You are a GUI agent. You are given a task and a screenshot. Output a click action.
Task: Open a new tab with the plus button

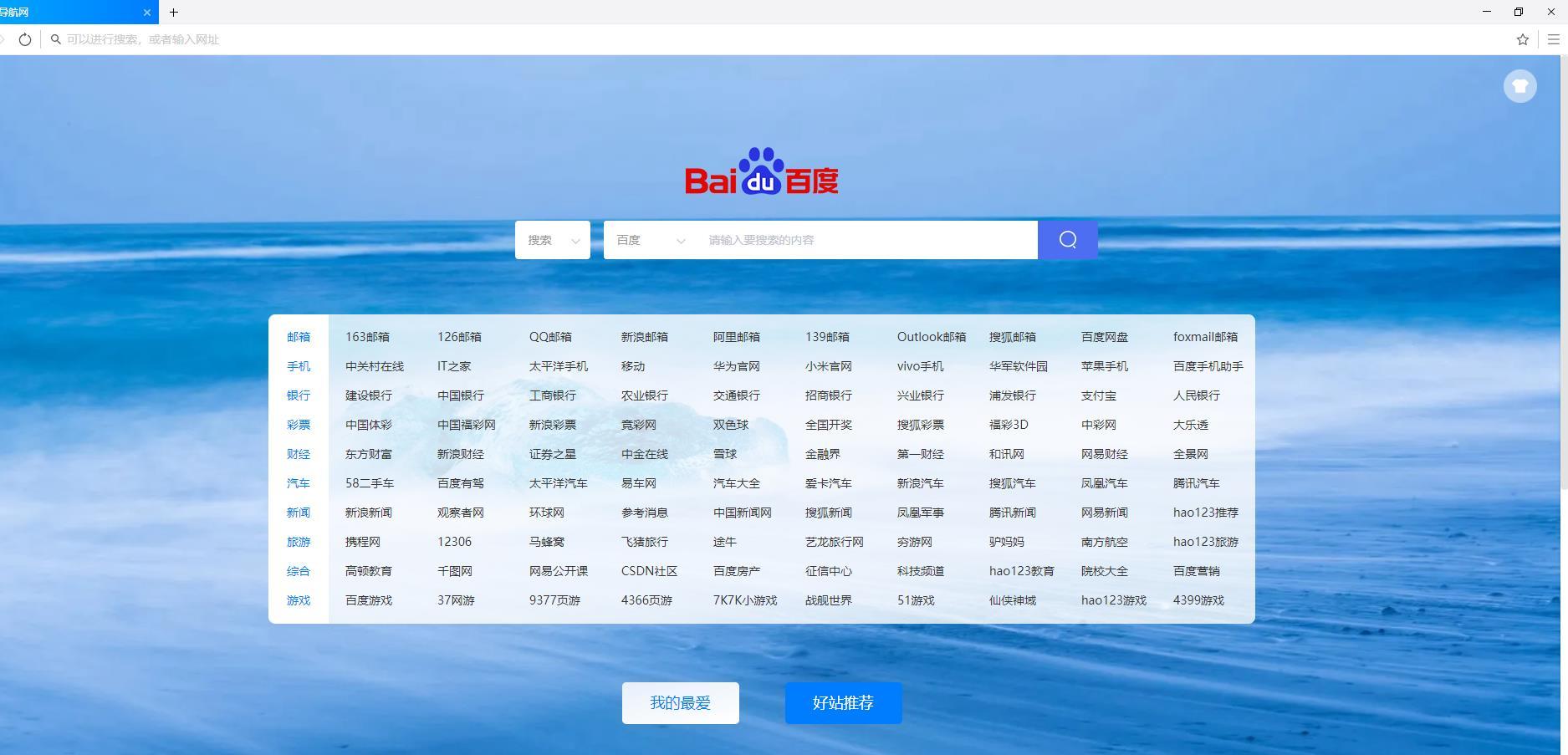pos(174,13)
